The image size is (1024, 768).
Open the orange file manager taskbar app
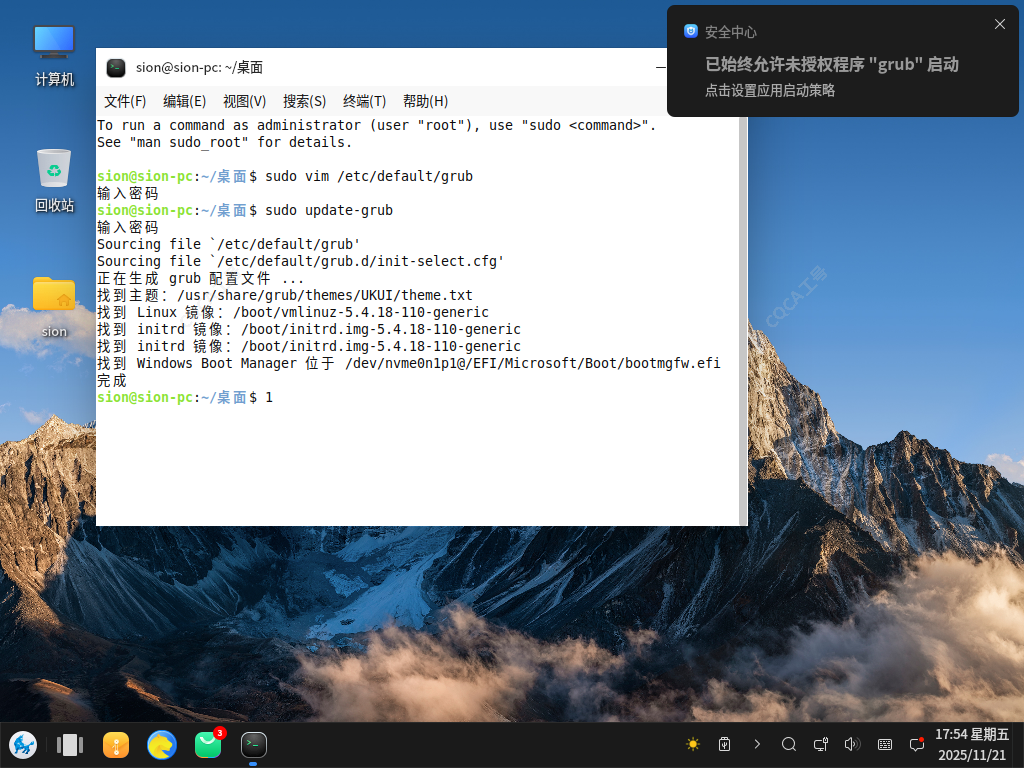pyautogui.click(x=116, y=744)
